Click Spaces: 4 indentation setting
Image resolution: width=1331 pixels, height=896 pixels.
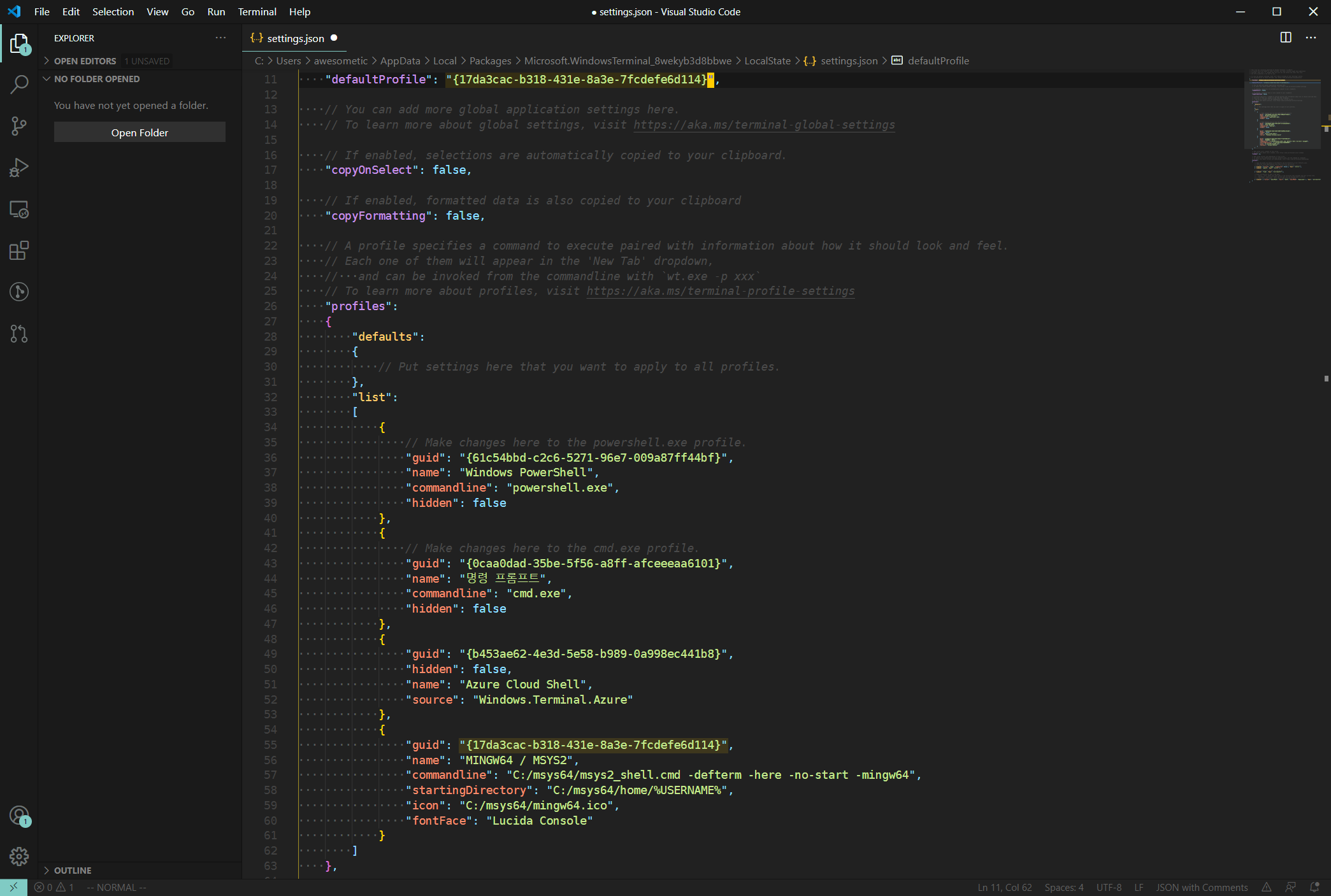point(1063,887)
